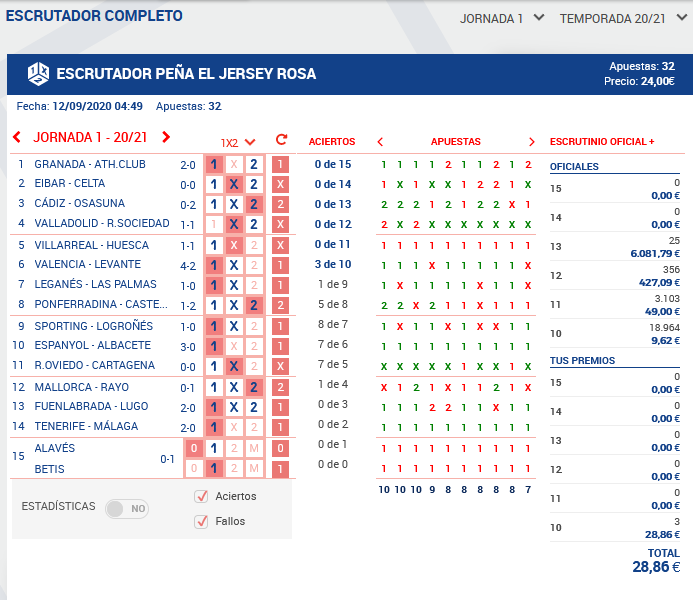Select X for Fuenlabrada - Lugo

point(234,407)
